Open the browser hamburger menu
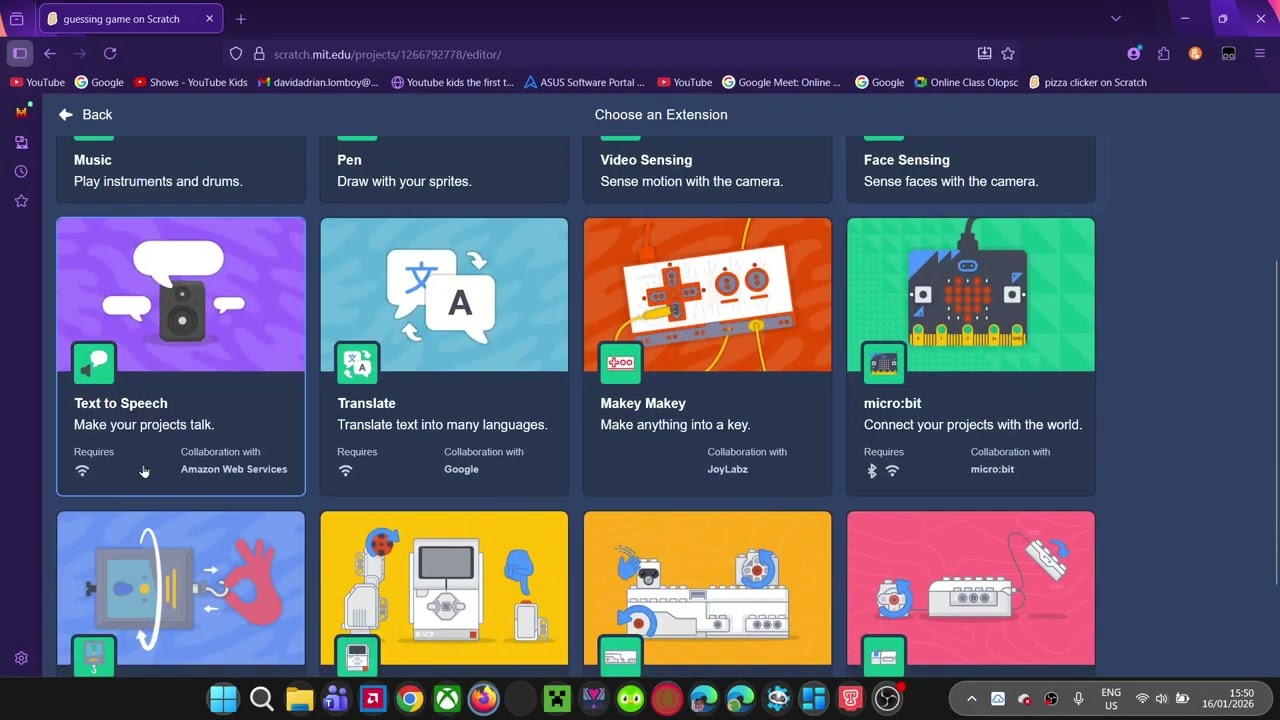The image size is (1280, 720). point(1260,54)
